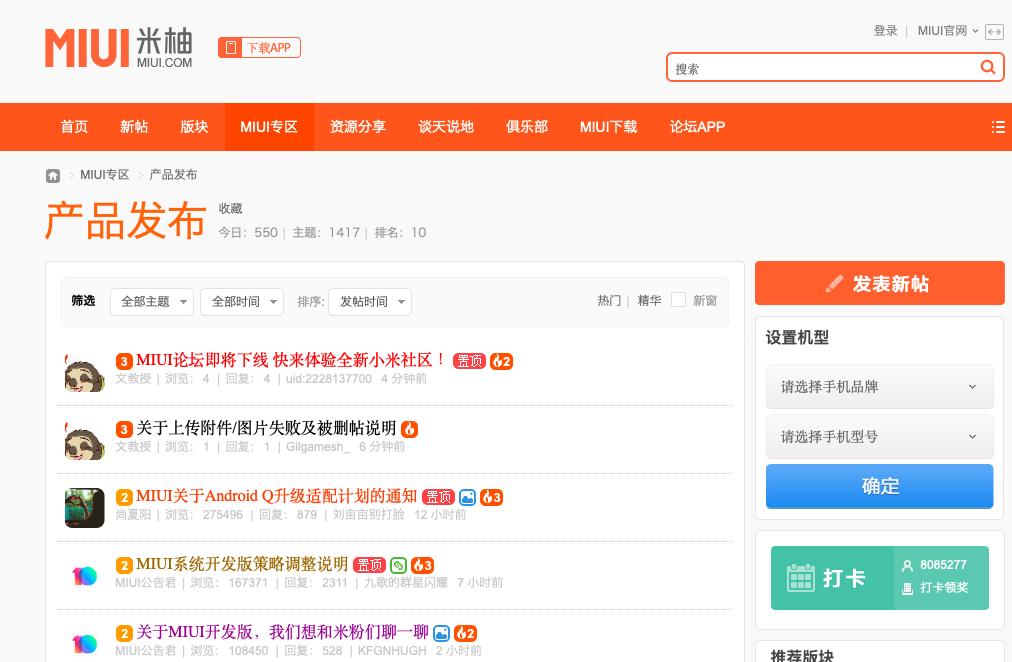
Task: Click the 尚夏阳 user avatar thumbnail
Action: (x=85, y=508)
